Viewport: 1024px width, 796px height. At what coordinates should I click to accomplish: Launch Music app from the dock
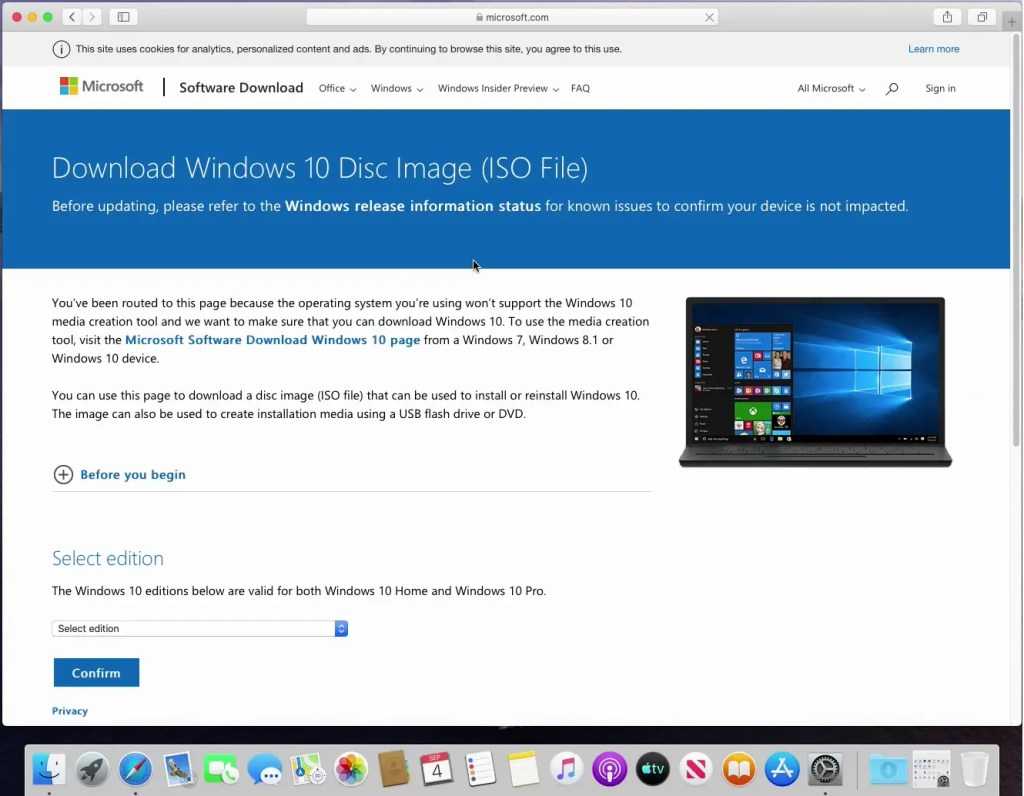(566, 768)
